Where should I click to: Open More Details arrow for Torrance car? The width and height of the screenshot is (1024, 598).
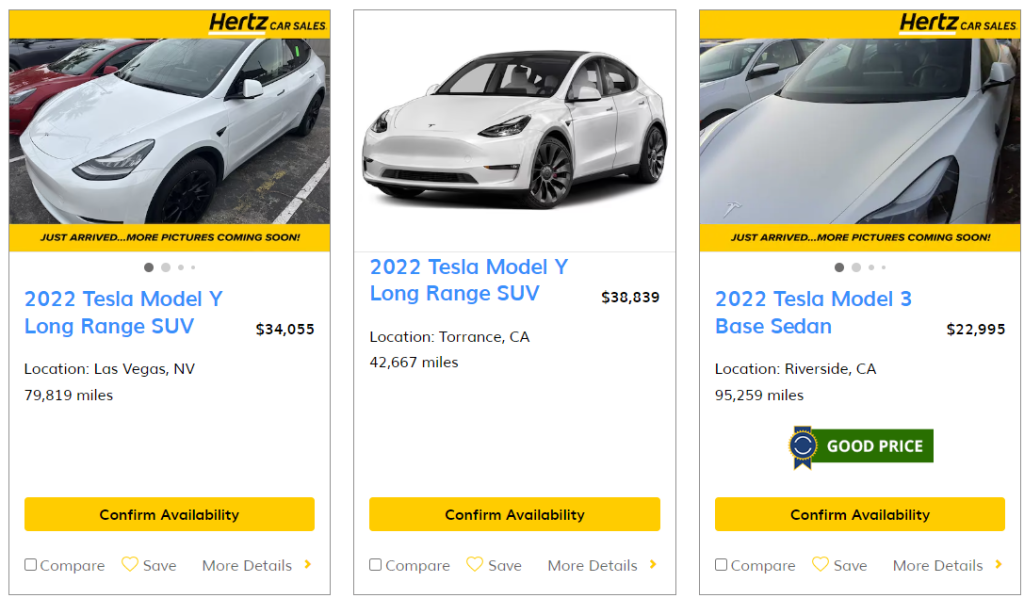(x=653, y=565)
